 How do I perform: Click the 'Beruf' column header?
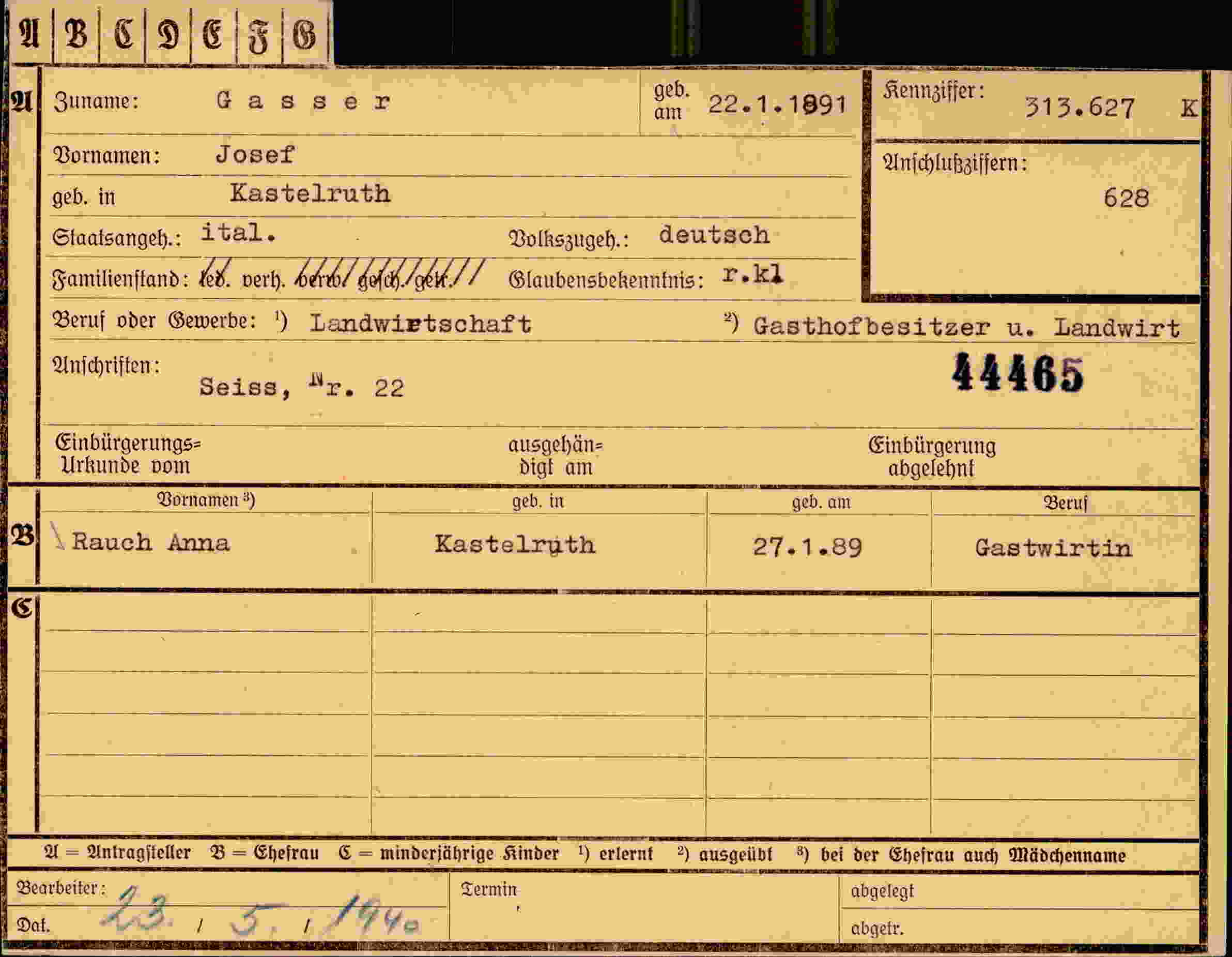pyautogui.click(x=1065, y=502)
